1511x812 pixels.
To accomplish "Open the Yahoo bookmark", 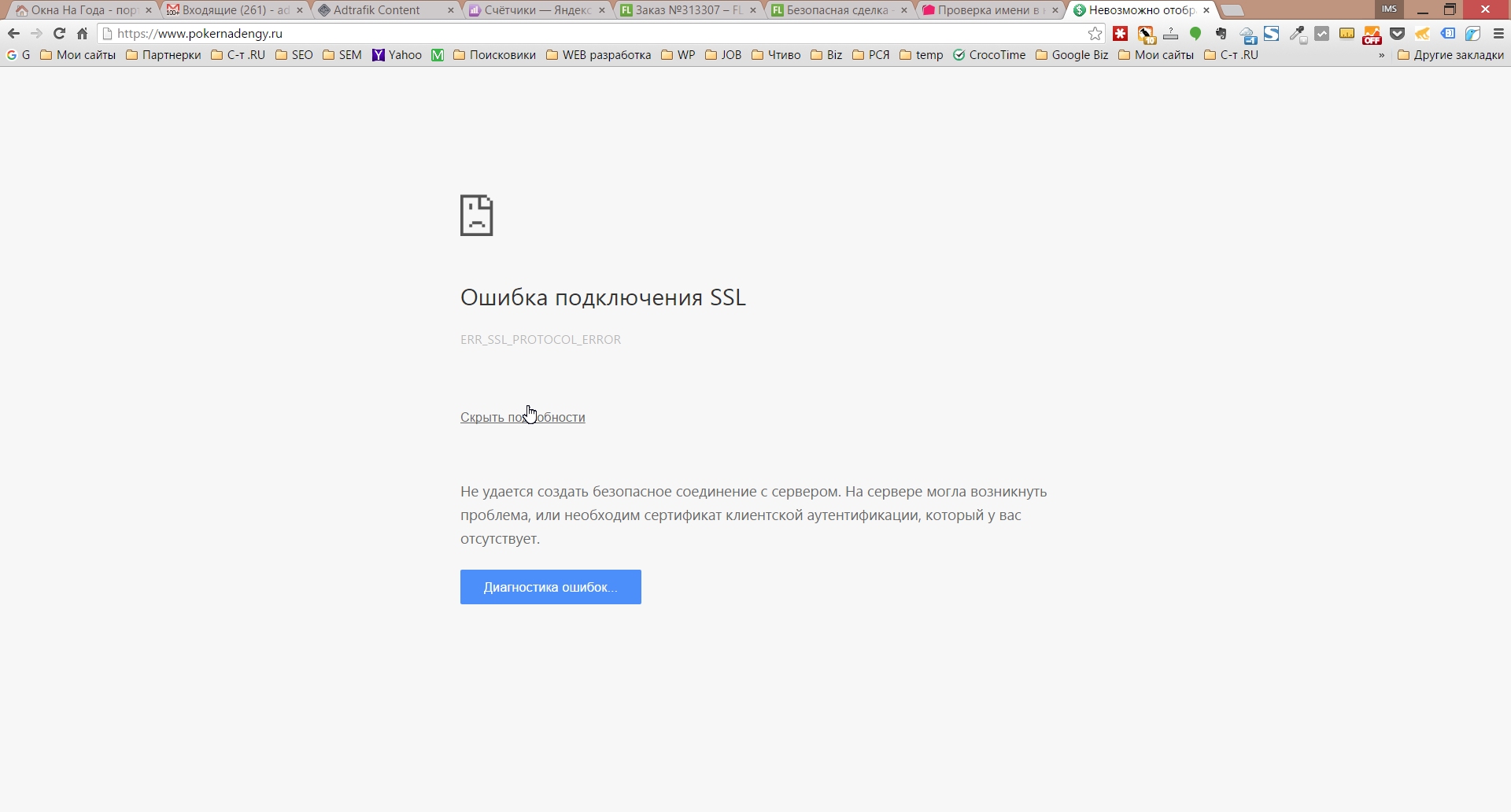I will tap(397, 55).
